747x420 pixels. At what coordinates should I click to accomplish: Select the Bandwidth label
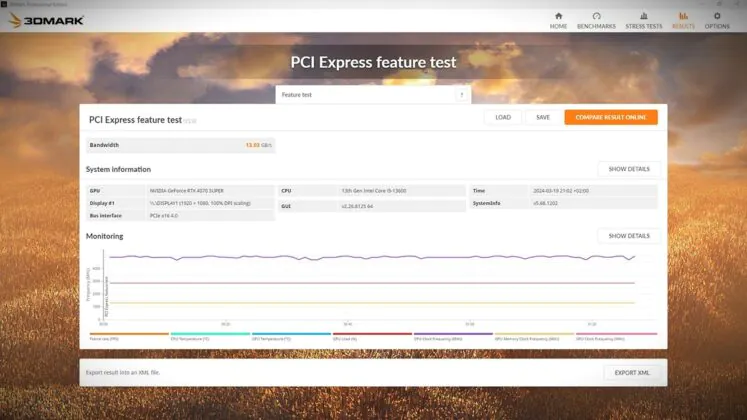point(104,145)
